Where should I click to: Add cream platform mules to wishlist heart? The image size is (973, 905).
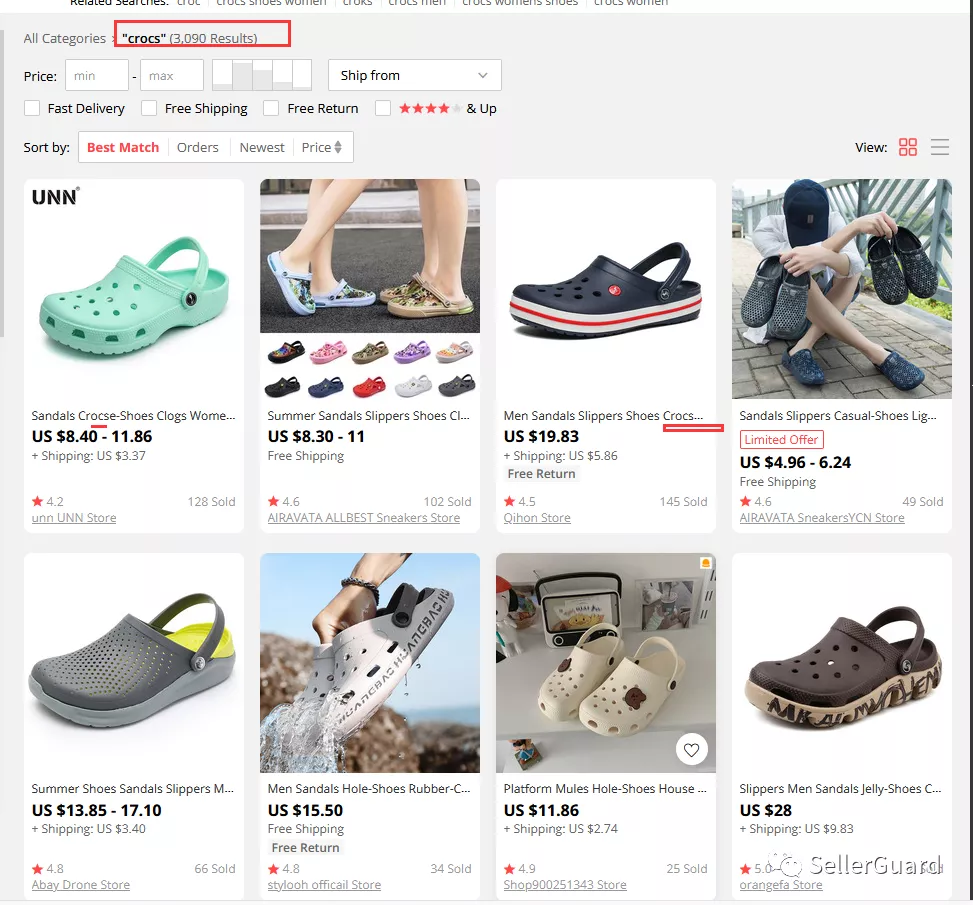coord(691,750)
